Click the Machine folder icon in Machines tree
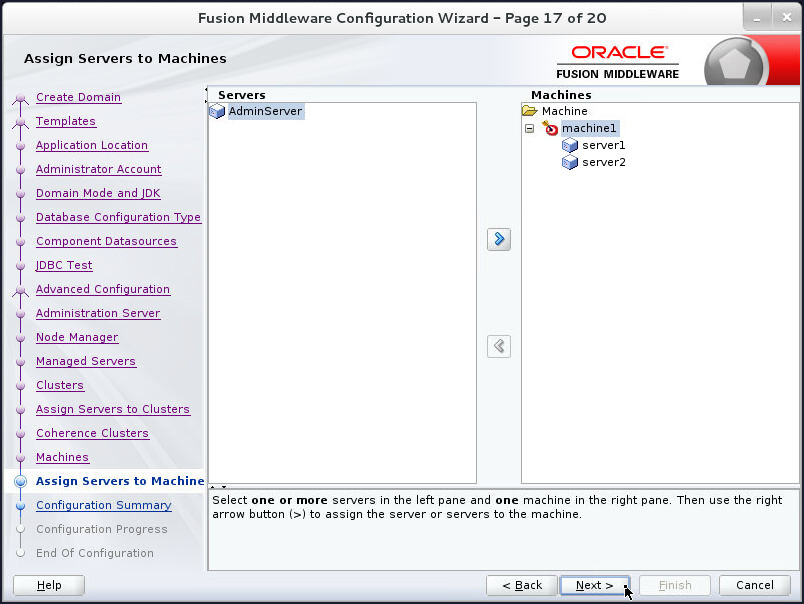Screen dimensions: 804x604 (529, 111)
